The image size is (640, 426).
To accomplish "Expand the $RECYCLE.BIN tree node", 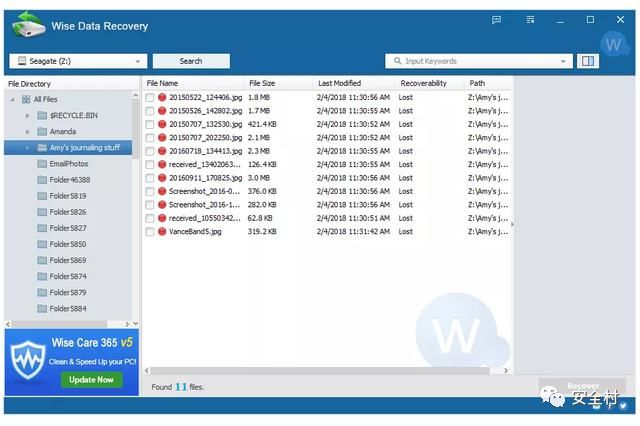I will [x=27, y=116].
